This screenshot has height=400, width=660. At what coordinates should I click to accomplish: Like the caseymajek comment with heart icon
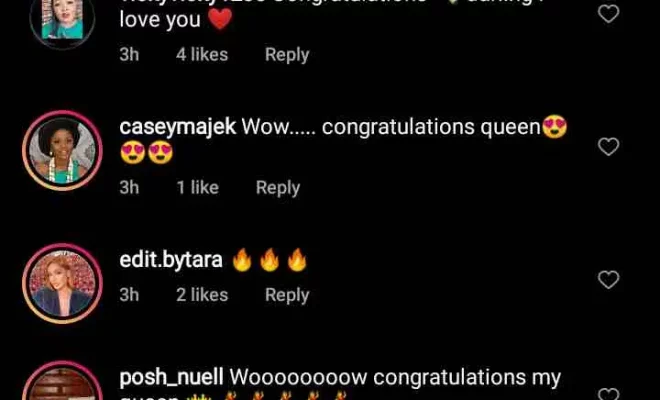click(609, 147)
